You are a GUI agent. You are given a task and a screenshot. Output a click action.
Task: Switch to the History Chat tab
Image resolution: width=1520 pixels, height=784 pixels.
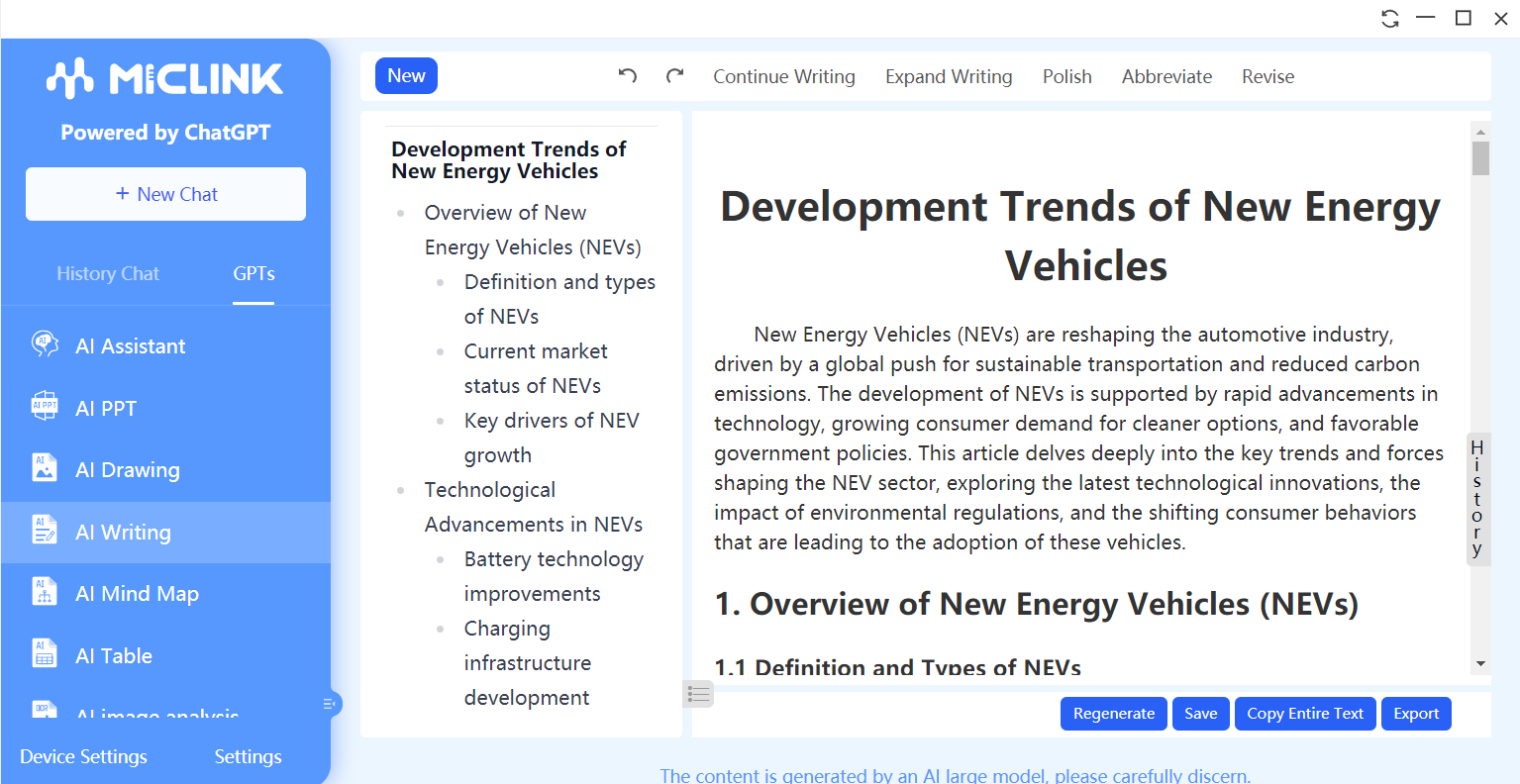click(108, 273)
